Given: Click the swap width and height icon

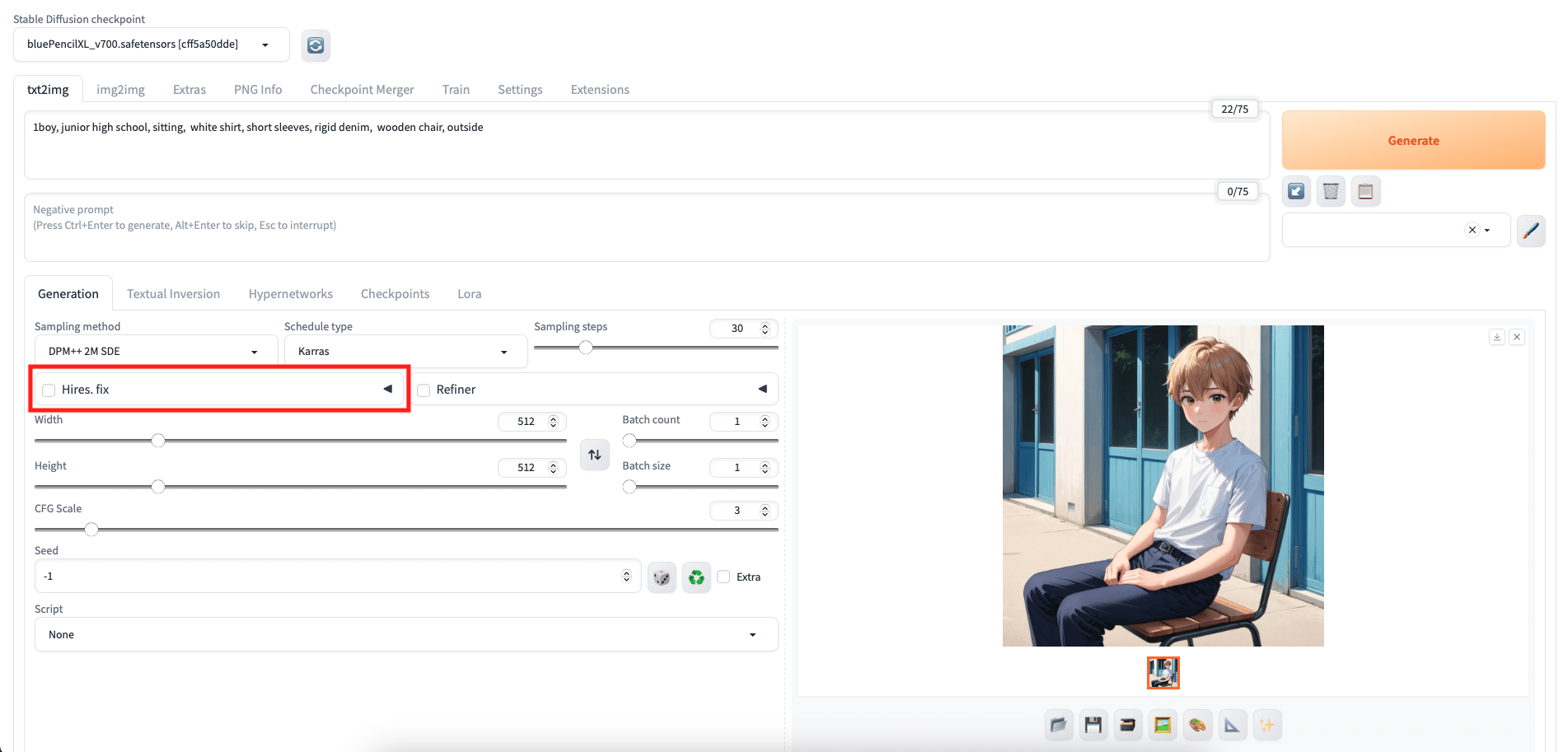Looking at the screenshot, I should (595, 455).
